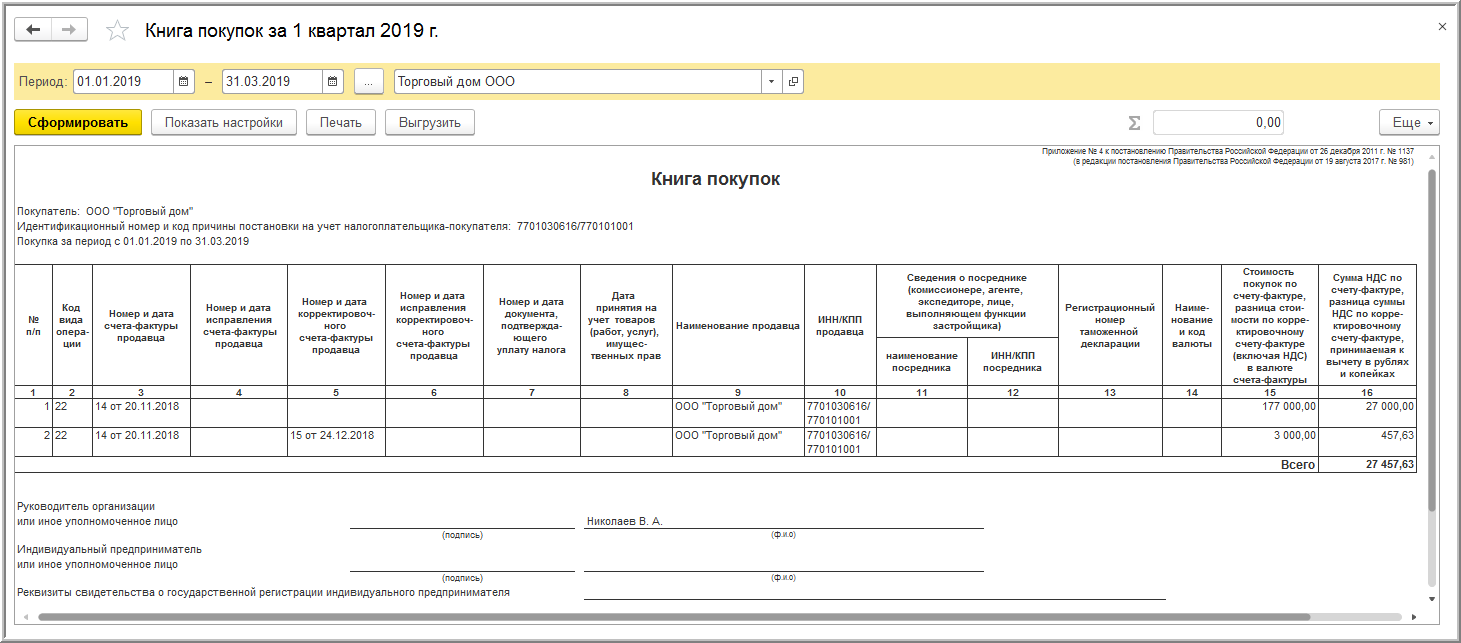Open calendar for end date 31.03.2019
The width and height of the screenshot is (1461, 643).
(x=333, y=81)
